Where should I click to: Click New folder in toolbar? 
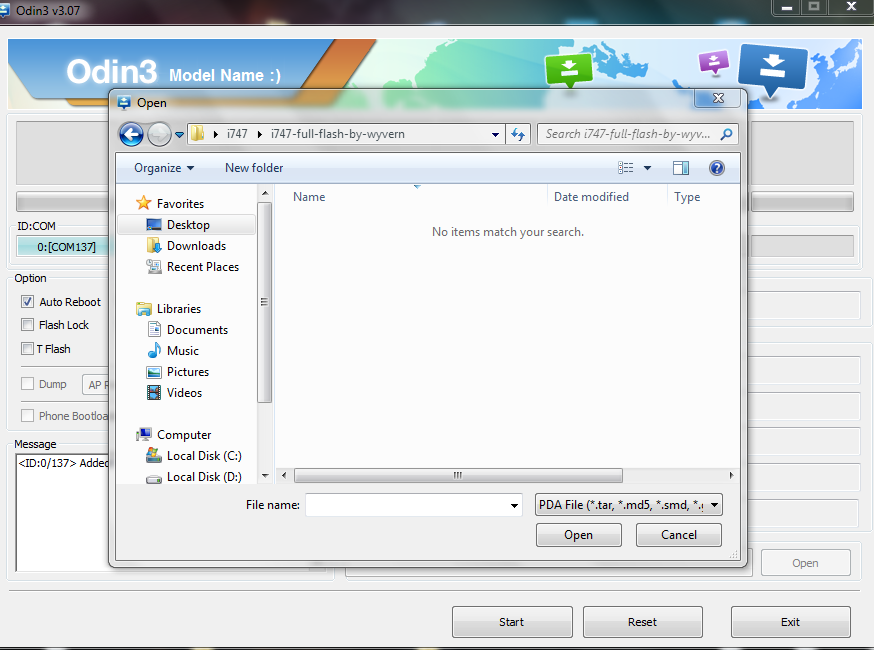pos(254,168)
